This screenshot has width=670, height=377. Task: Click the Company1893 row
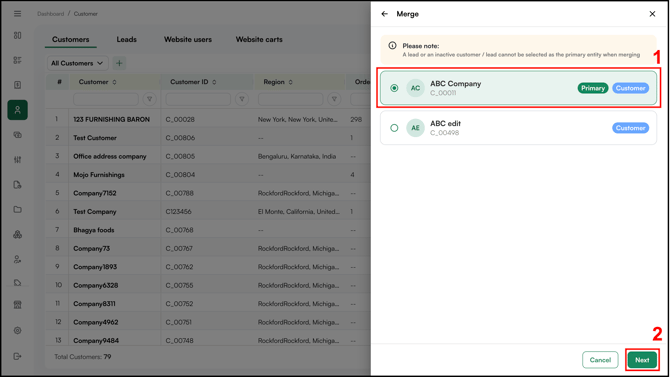[208, 266]
